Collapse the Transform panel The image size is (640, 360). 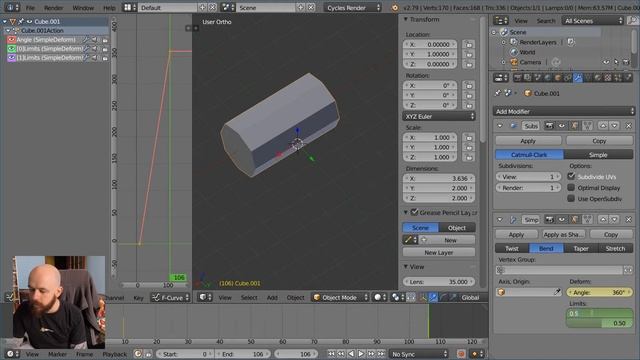pos(406,19)
